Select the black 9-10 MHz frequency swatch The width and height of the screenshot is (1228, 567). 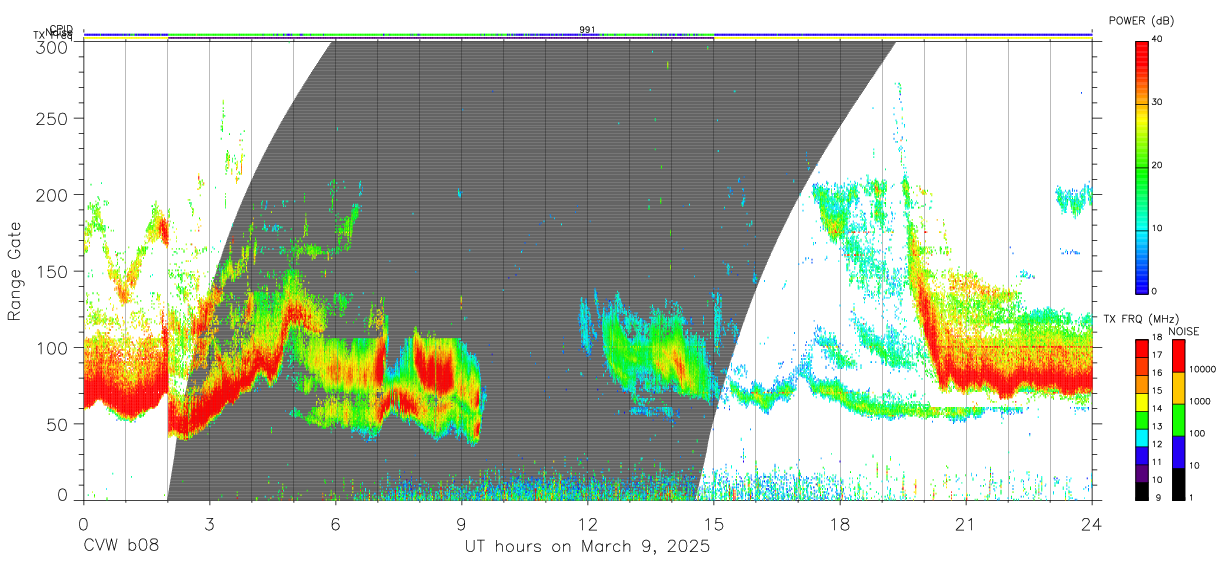(1141, 491)
